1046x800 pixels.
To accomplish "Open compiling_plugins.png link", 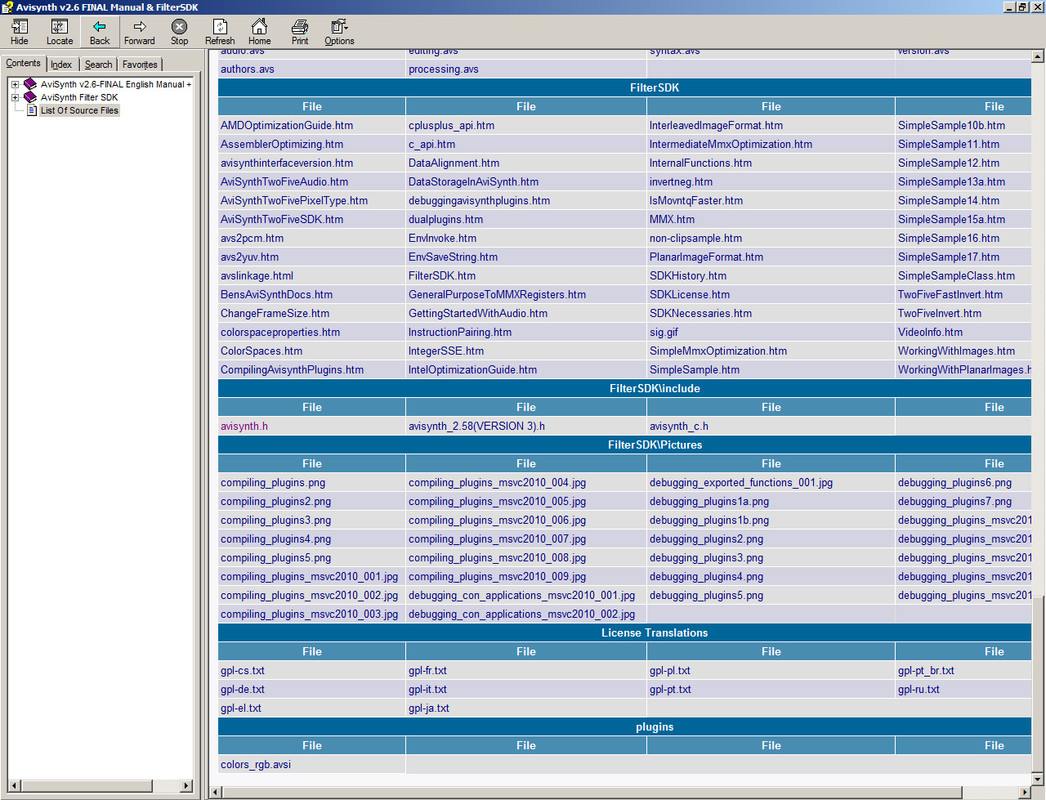I will [273, 482].
